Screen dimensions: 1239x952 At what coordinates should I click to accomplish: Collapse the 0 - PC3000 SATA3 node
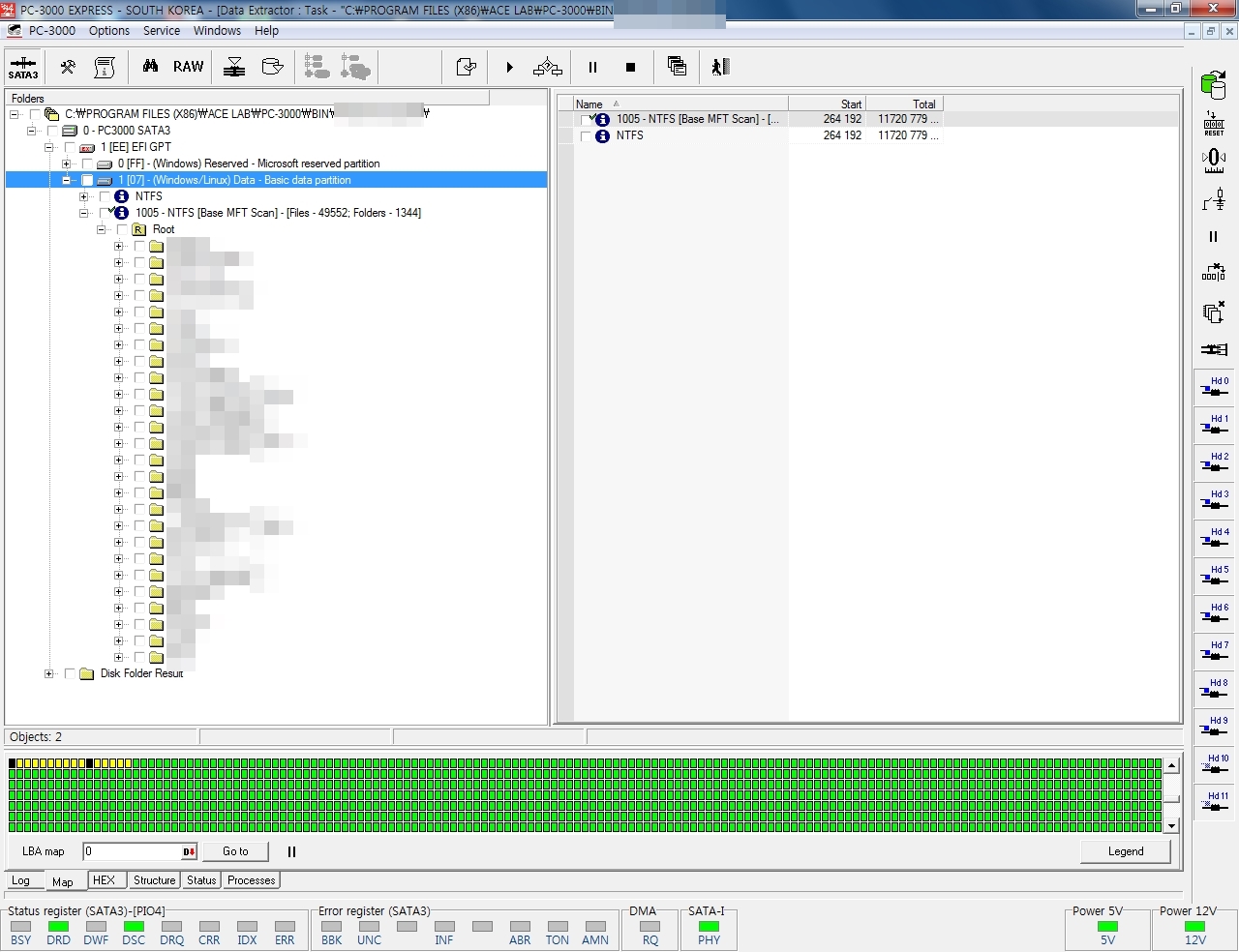pos(32,131)
